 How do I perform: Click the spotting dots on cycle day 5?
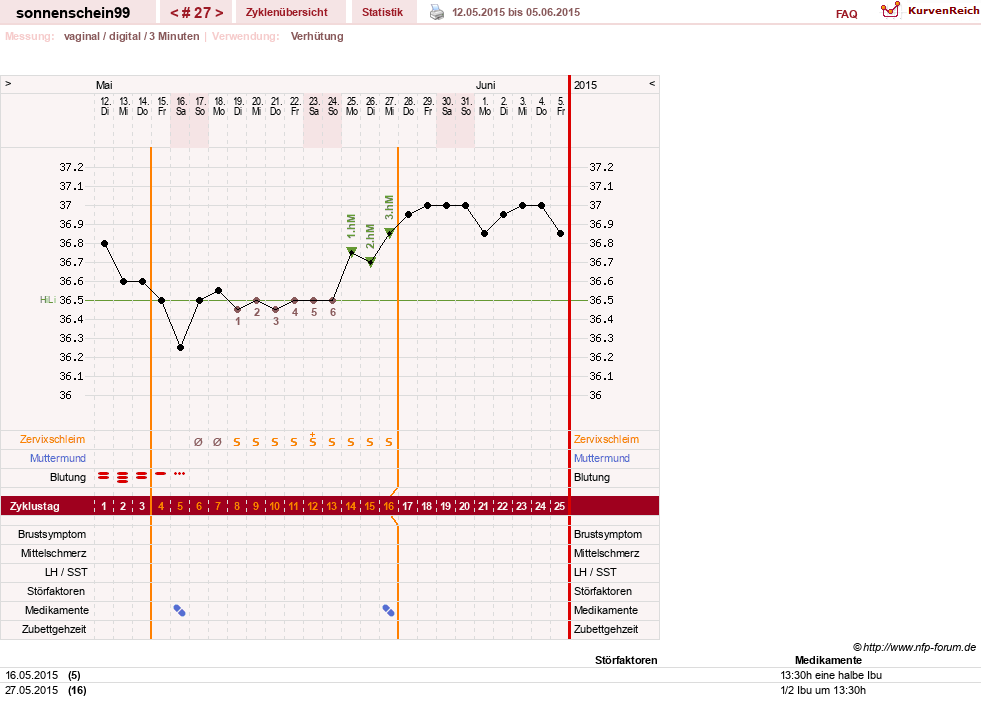tap(180, 474)
